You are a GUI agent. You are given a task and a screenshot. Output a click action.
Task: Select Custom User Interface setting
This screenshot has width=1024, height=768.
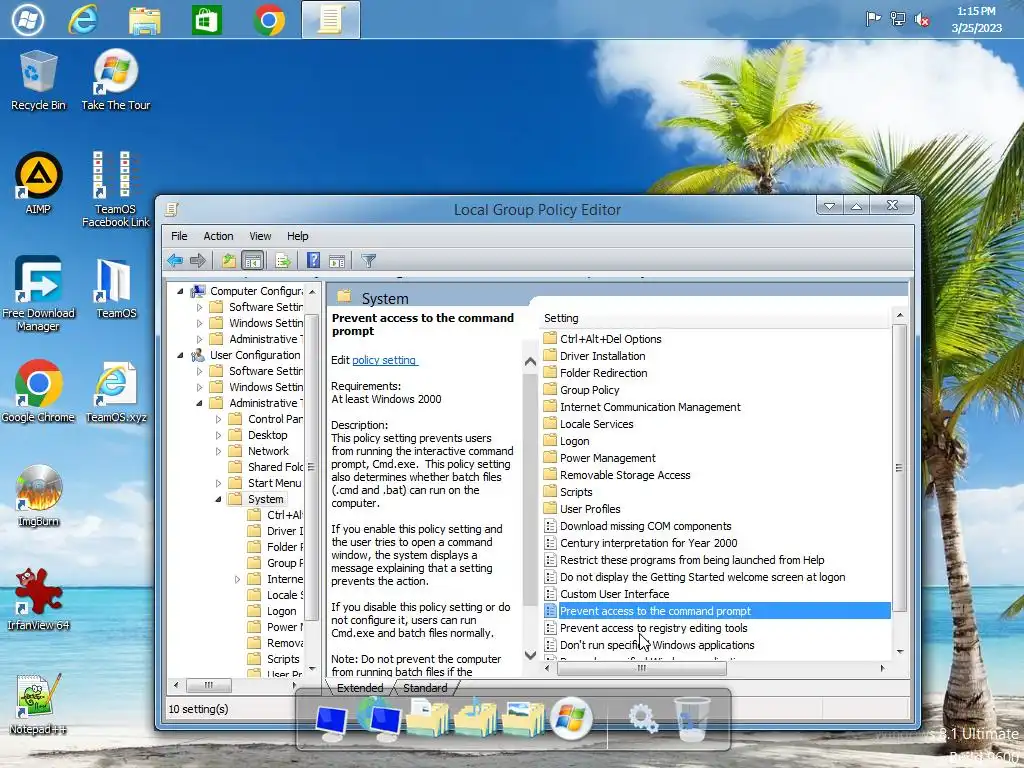pyautogui.click(x=615, y=594)
